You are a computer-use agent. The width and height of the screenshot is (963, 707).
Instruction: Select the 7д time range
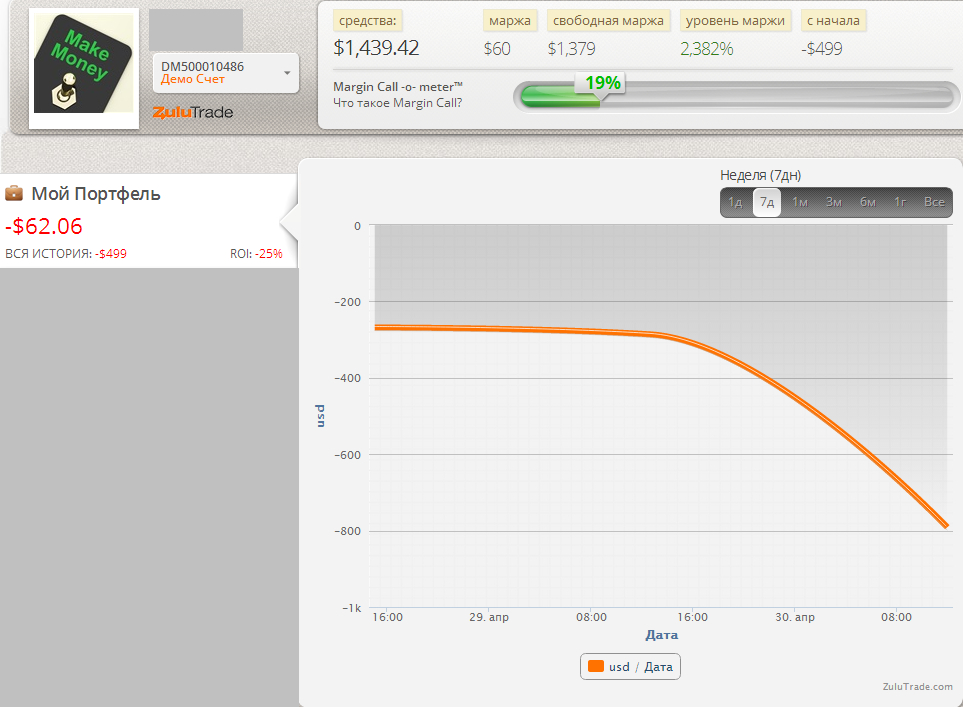coord(767,202)
